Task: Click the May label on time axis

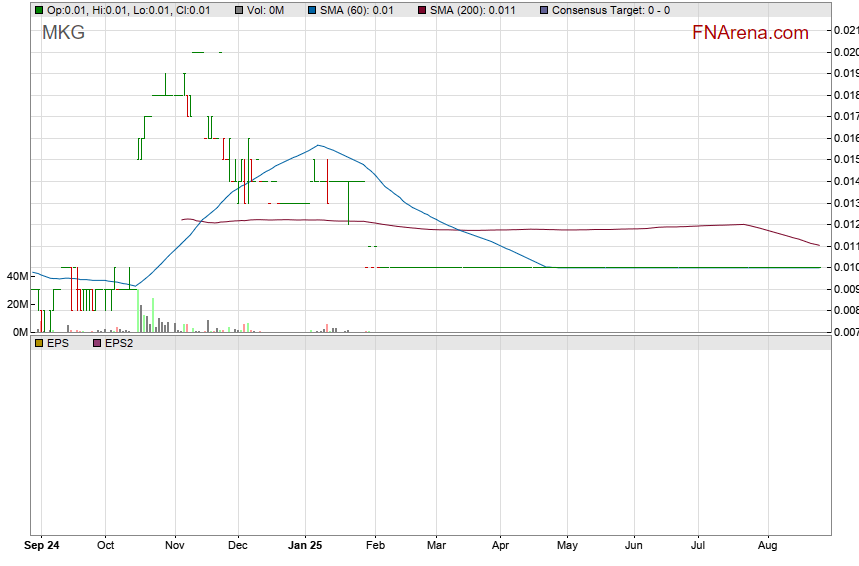Action: [x=566, y=546]
